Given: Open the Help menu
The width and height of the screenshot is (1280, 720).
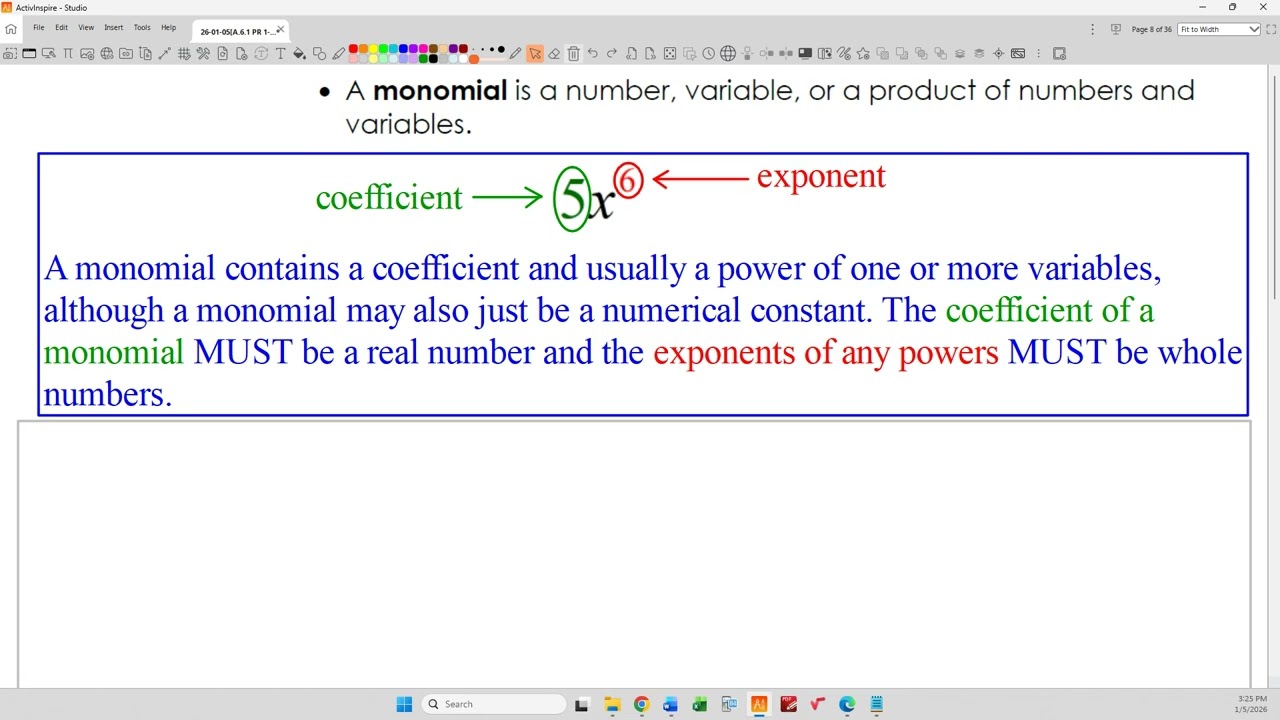Looking at the screenshot, I should (168, 28).
